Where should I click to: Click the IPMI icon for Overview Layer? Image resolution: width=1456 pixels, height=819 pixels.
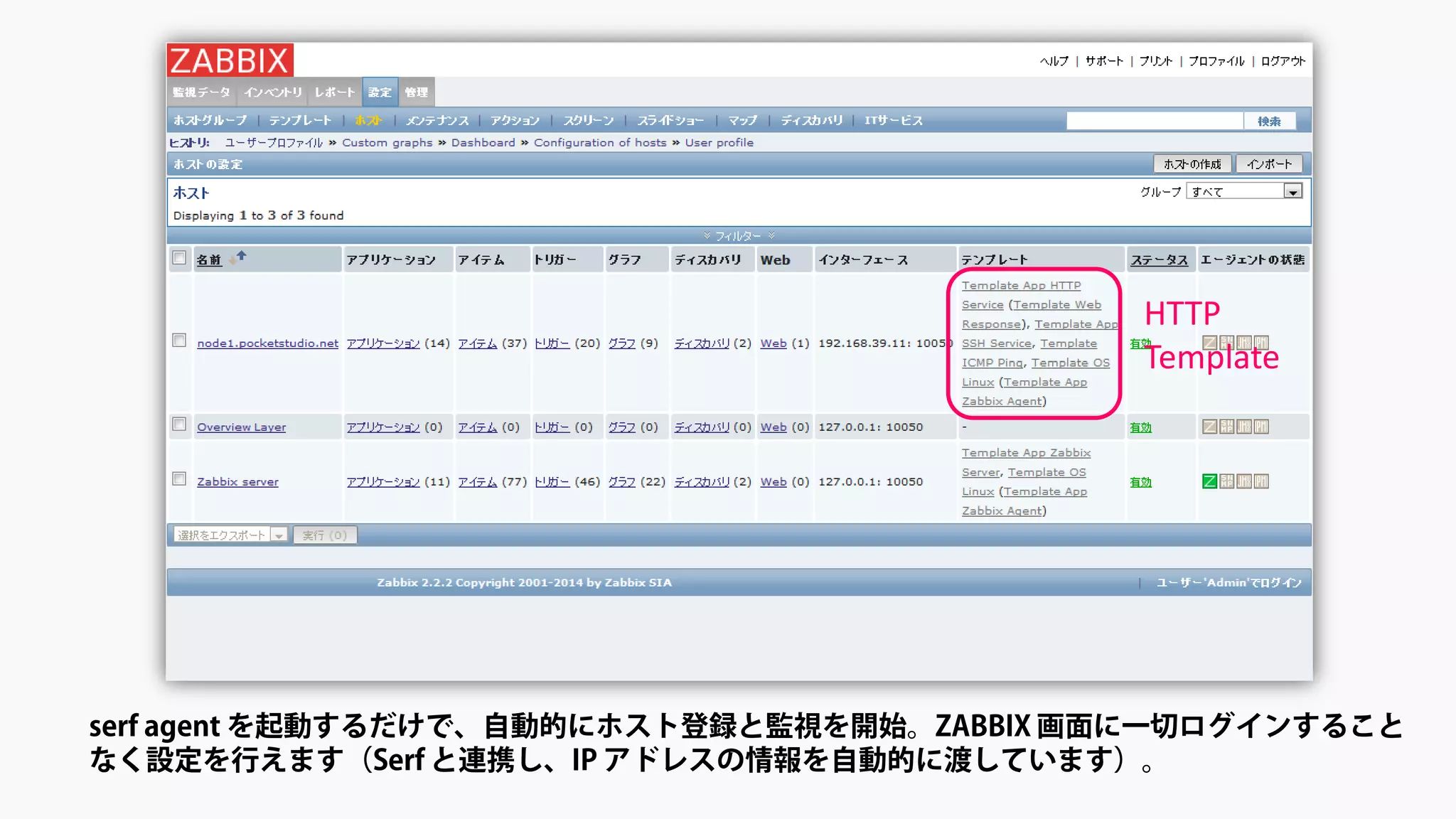pos(1261,427)
